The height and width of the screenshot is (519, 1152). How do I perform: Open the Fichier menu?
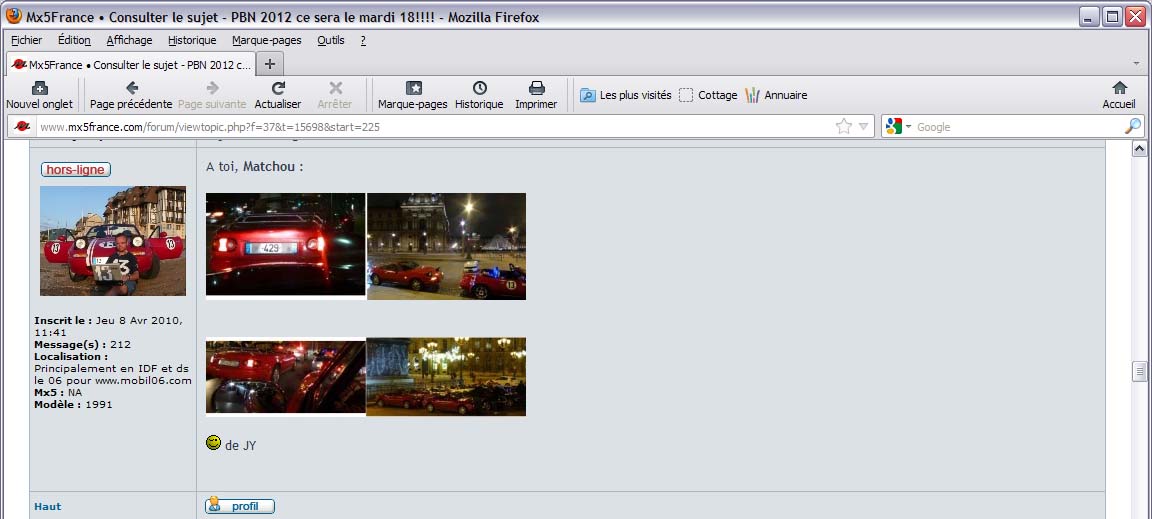coord(26,40)
